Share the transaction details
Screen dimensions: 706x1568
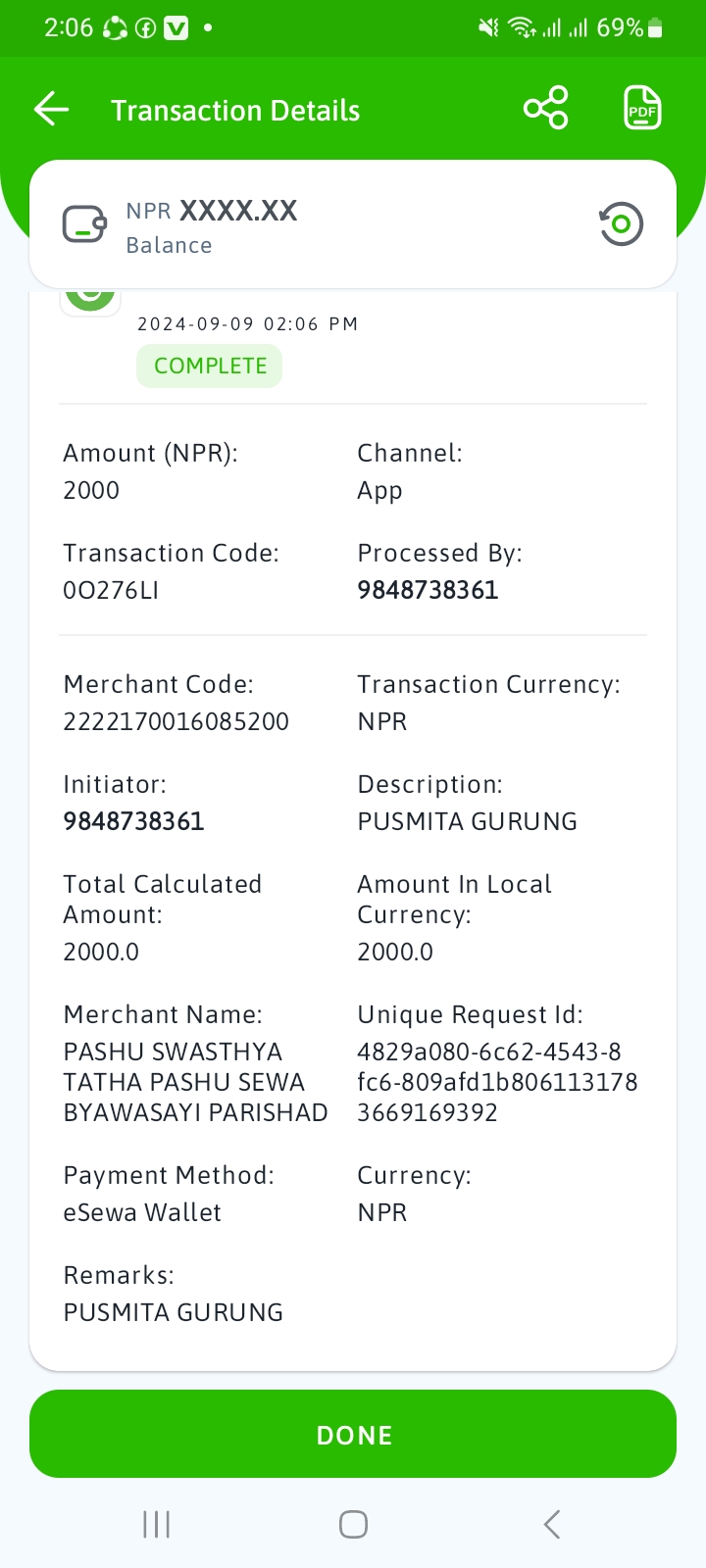pyautogui.click(x=546, y=108)
